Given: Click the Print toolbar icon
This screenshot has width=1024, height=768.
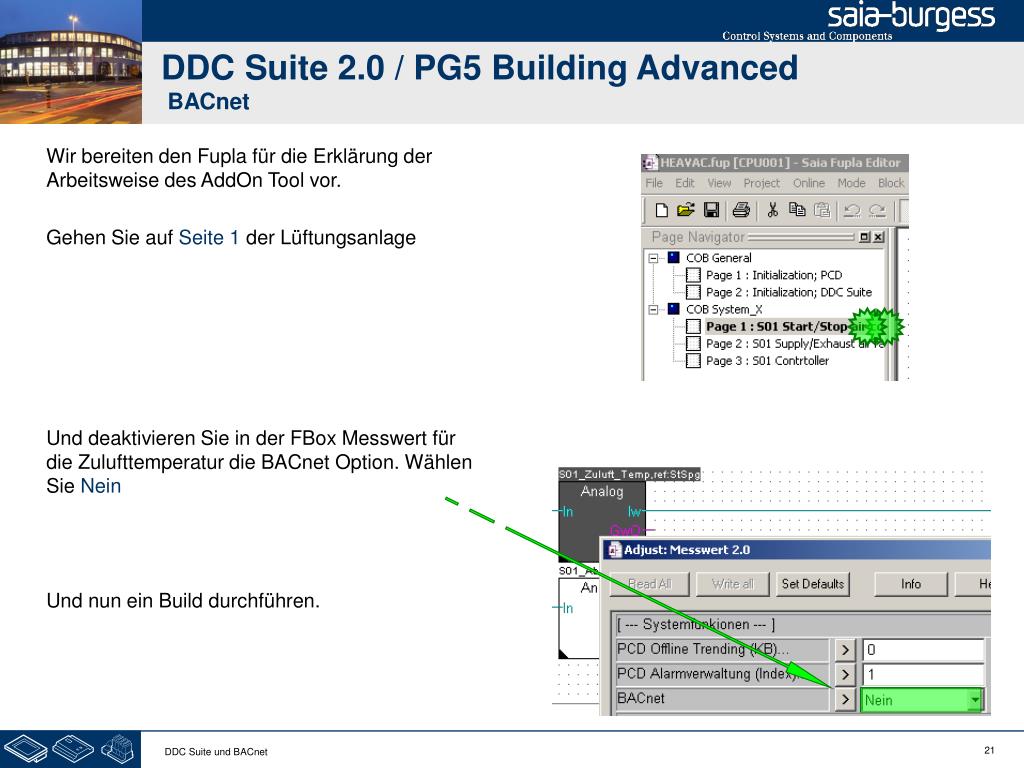Looking at the screenshot, I should 741,210.
